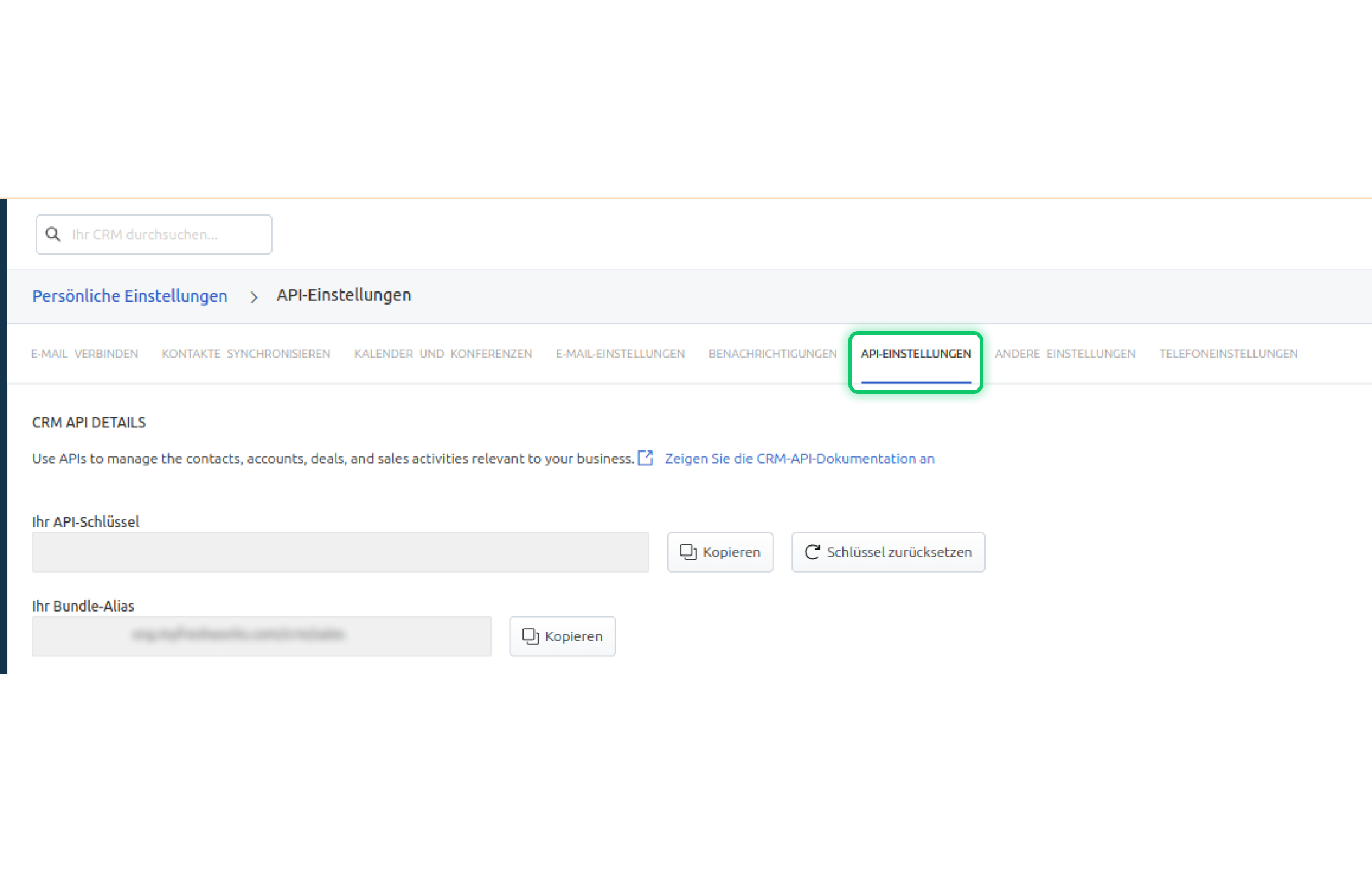Switch to the E-MAIL VERBINDEN tab
1372x891 pixels.
tap(85, 354)
